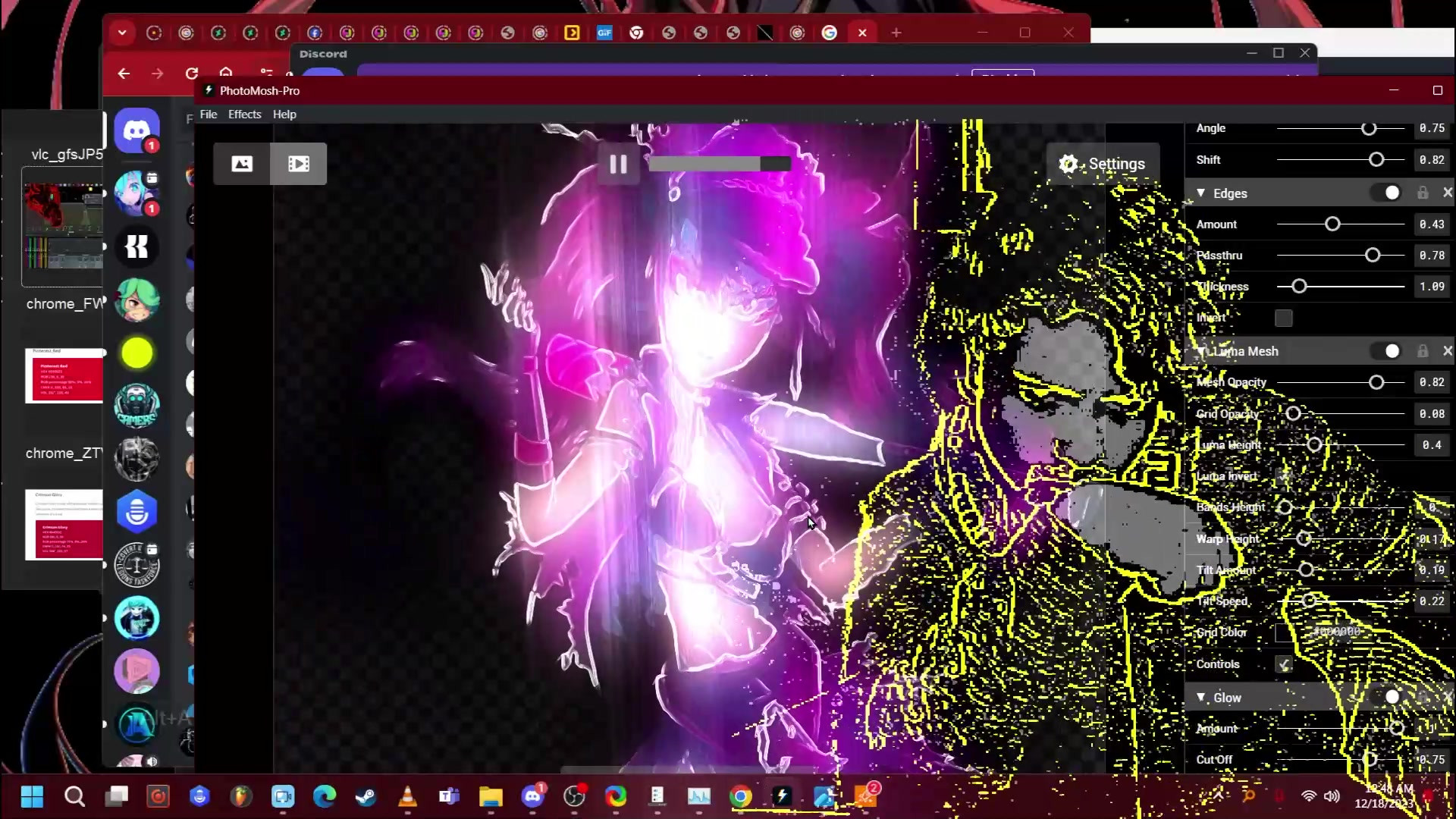Adjust the Angle slider handle
The width and height of the screenshot is (1456, 819).
click(1369, 129)
